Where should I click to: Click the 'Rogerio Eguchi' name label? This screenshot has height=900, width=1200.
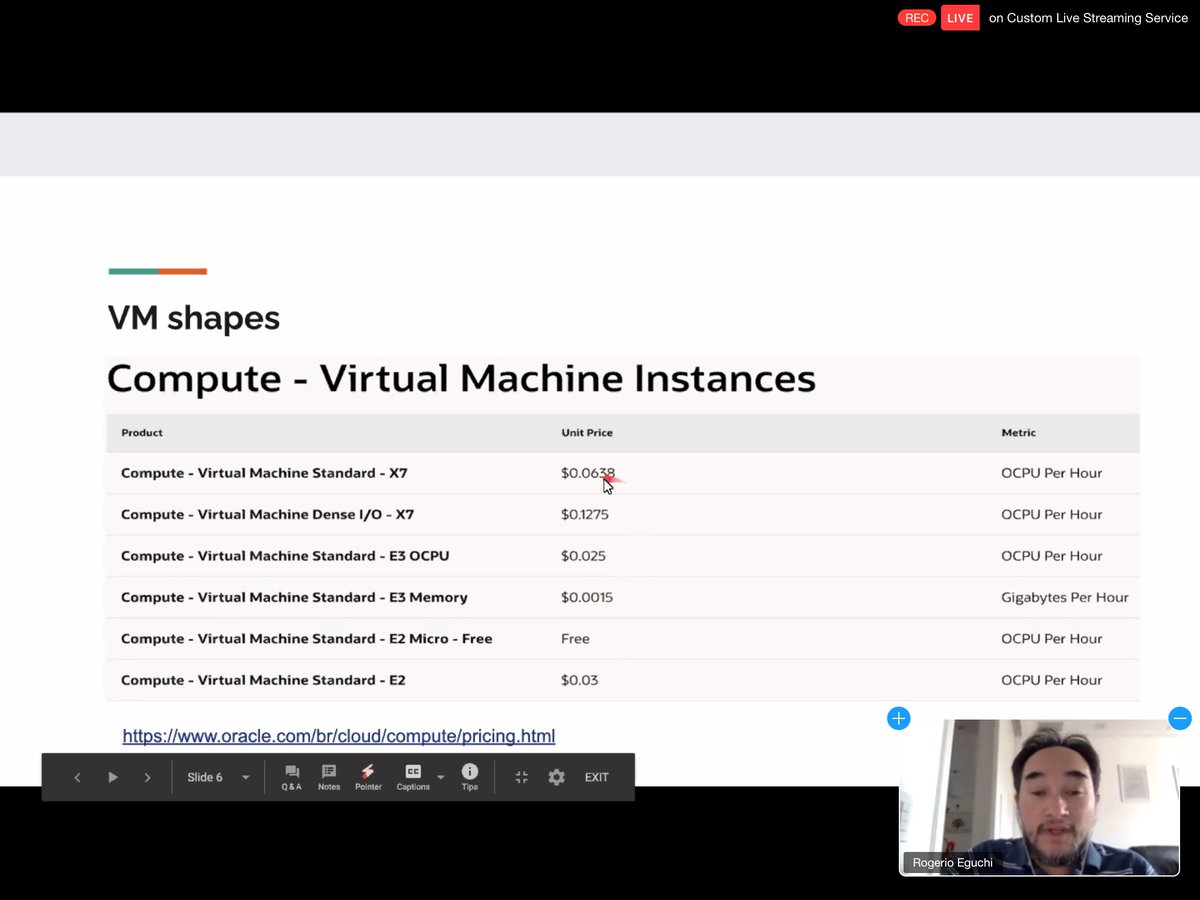click(953, 862)
